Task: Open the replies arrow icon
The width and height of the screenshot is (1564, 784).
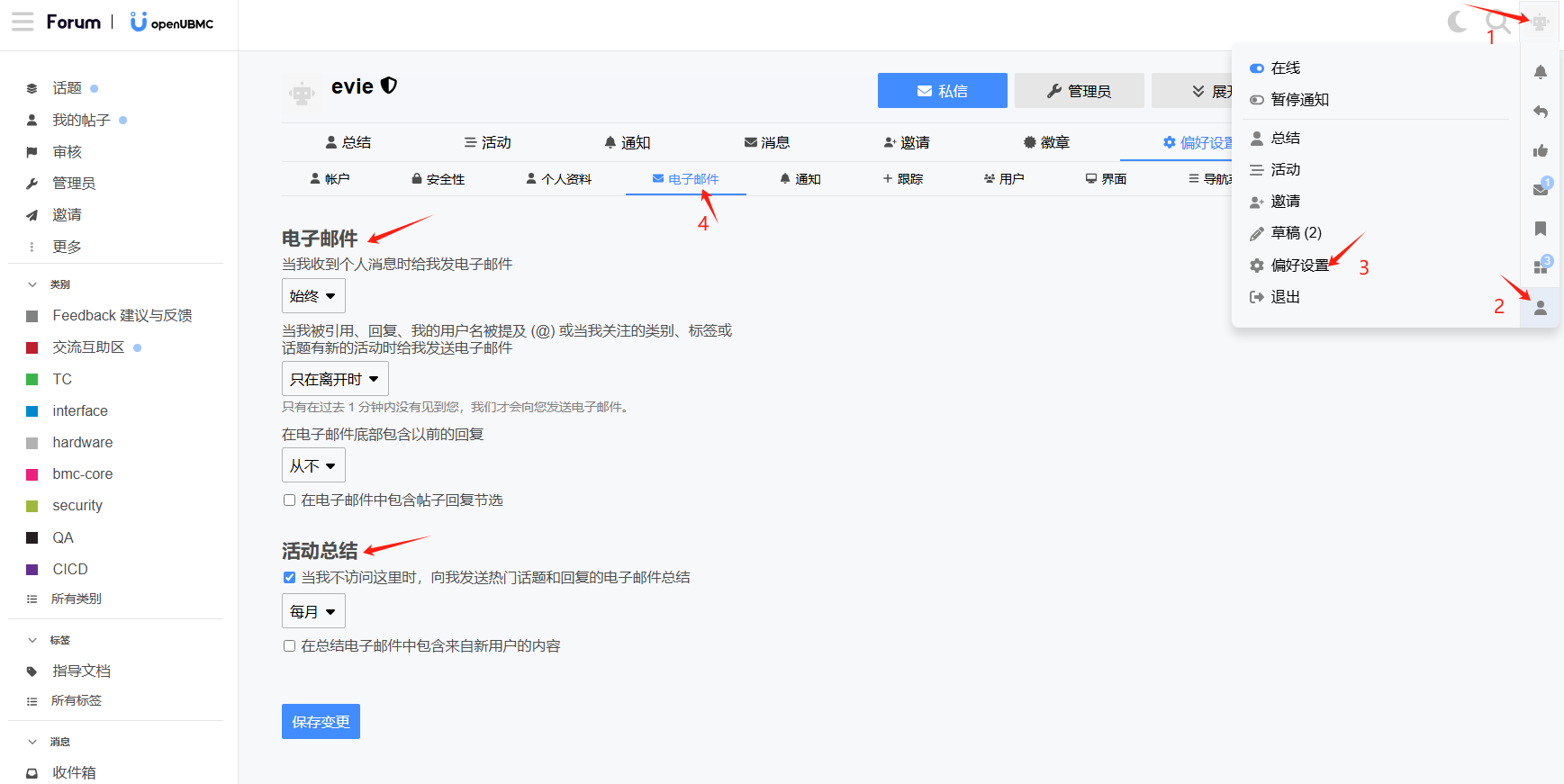Action: coord(1540,112)
